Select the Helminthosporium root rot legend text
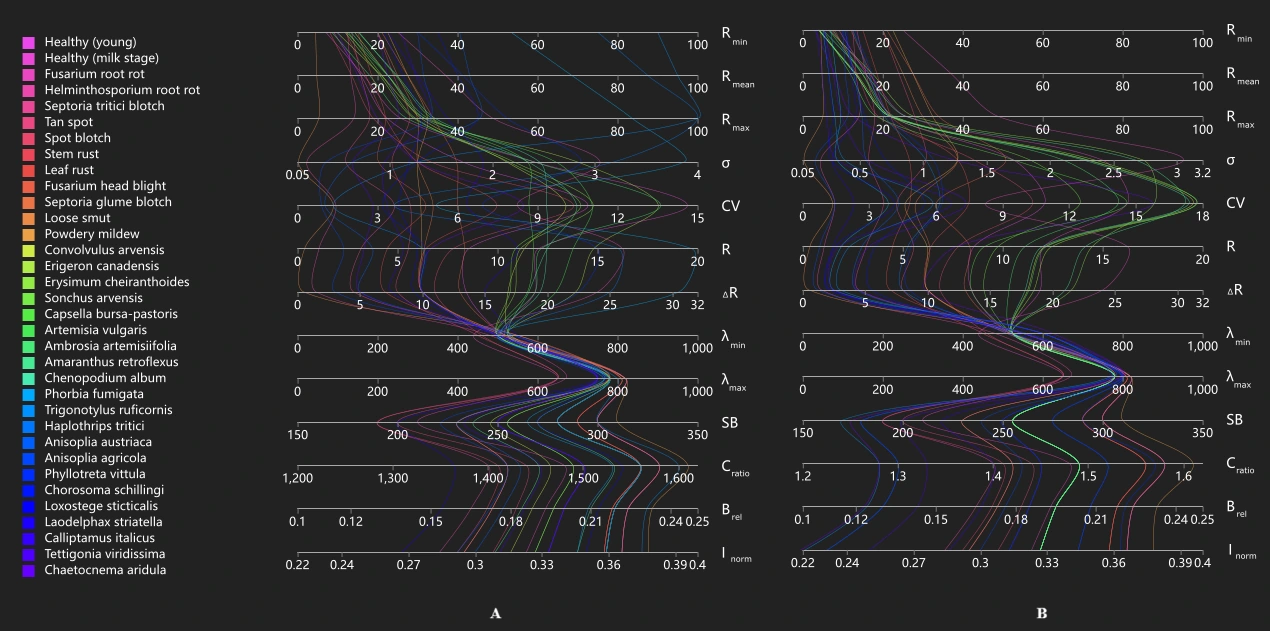The height and width of the screenshot is (631, 1270). [122, 90]
